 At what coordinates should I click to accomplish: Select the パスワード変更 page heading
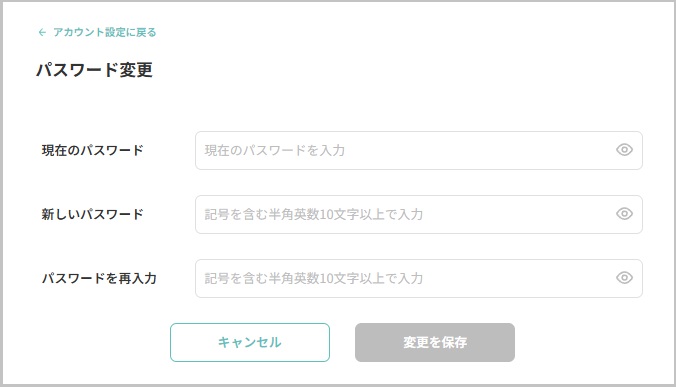click(x=94, y=70)
